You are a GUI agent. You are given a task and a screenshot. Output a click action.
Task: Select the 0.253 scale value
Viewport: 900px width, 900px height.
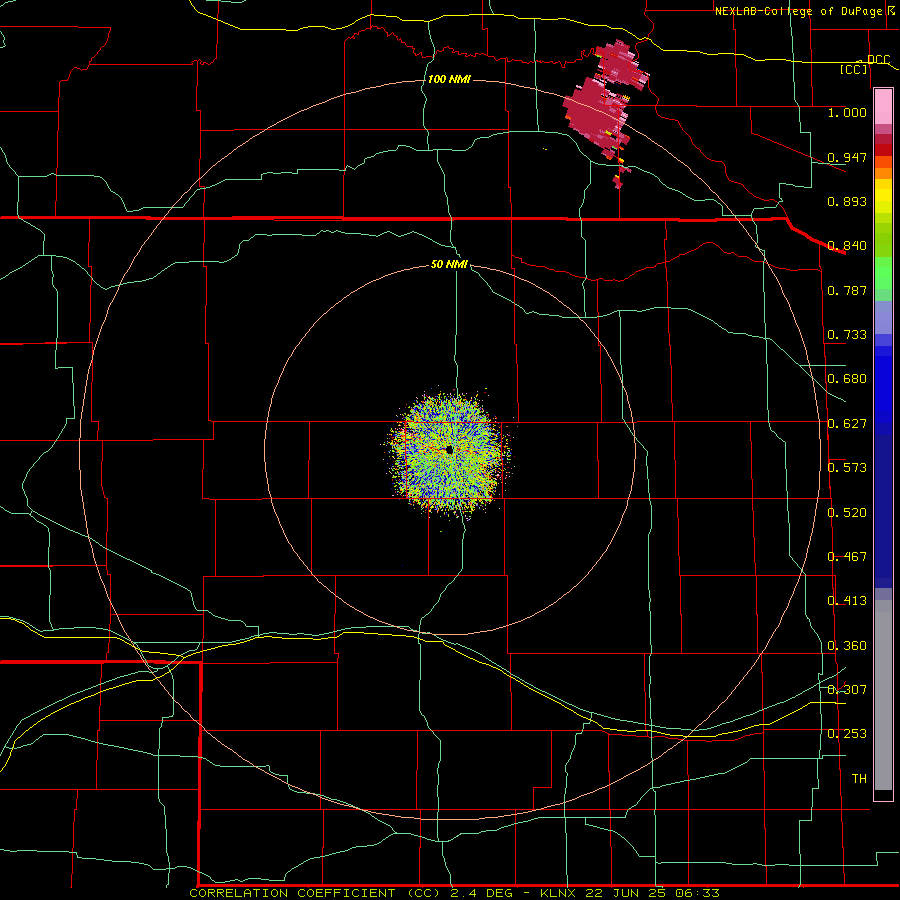(847, 734)
